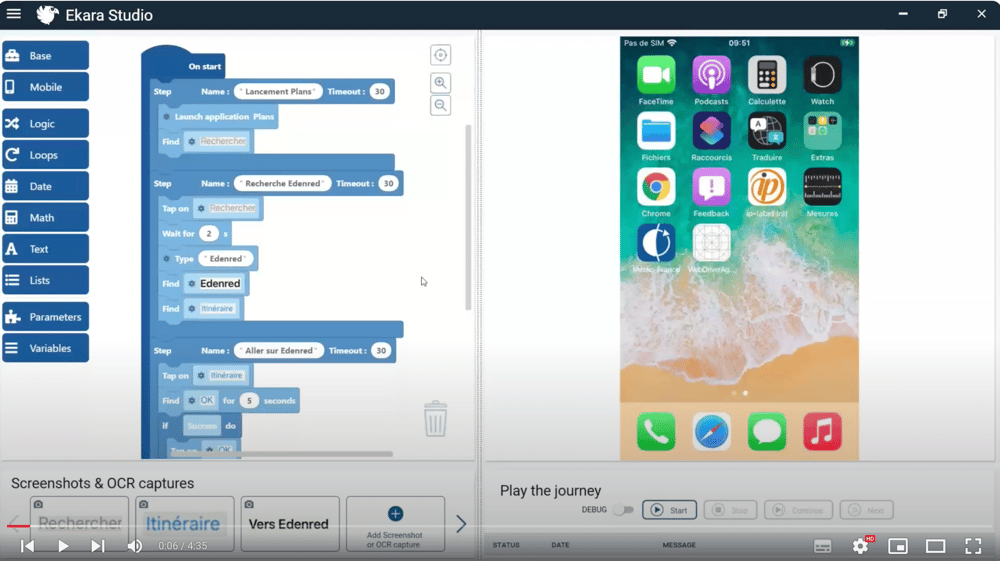
Task: Open the Logic block category
Action: (x=45, y=124)
